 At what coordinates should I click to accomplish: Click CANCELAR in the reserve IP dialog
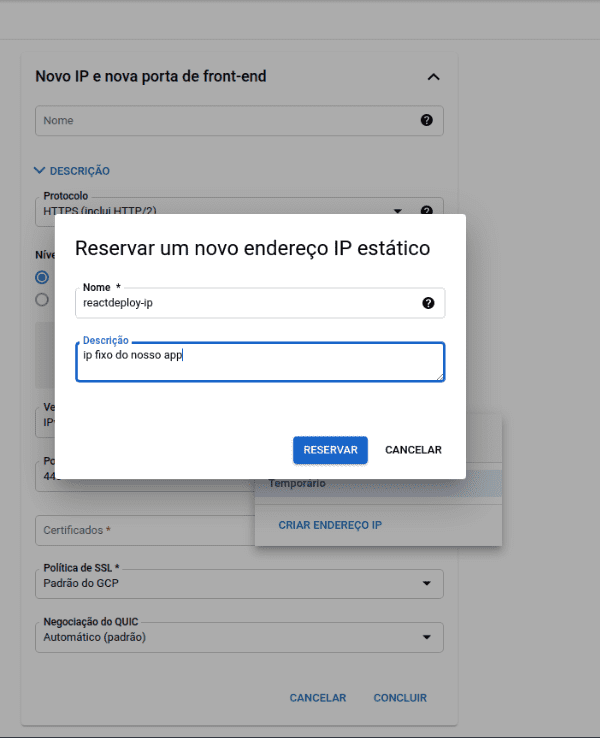(413, 450)
